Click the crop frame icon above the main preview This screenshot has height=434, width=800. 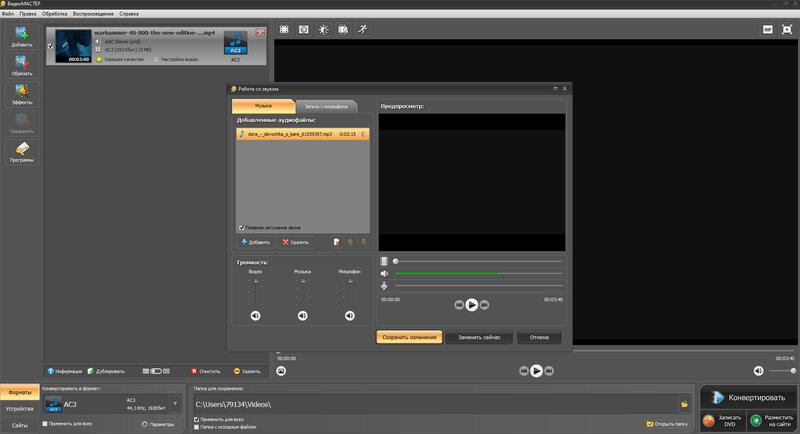coord(284,30)
